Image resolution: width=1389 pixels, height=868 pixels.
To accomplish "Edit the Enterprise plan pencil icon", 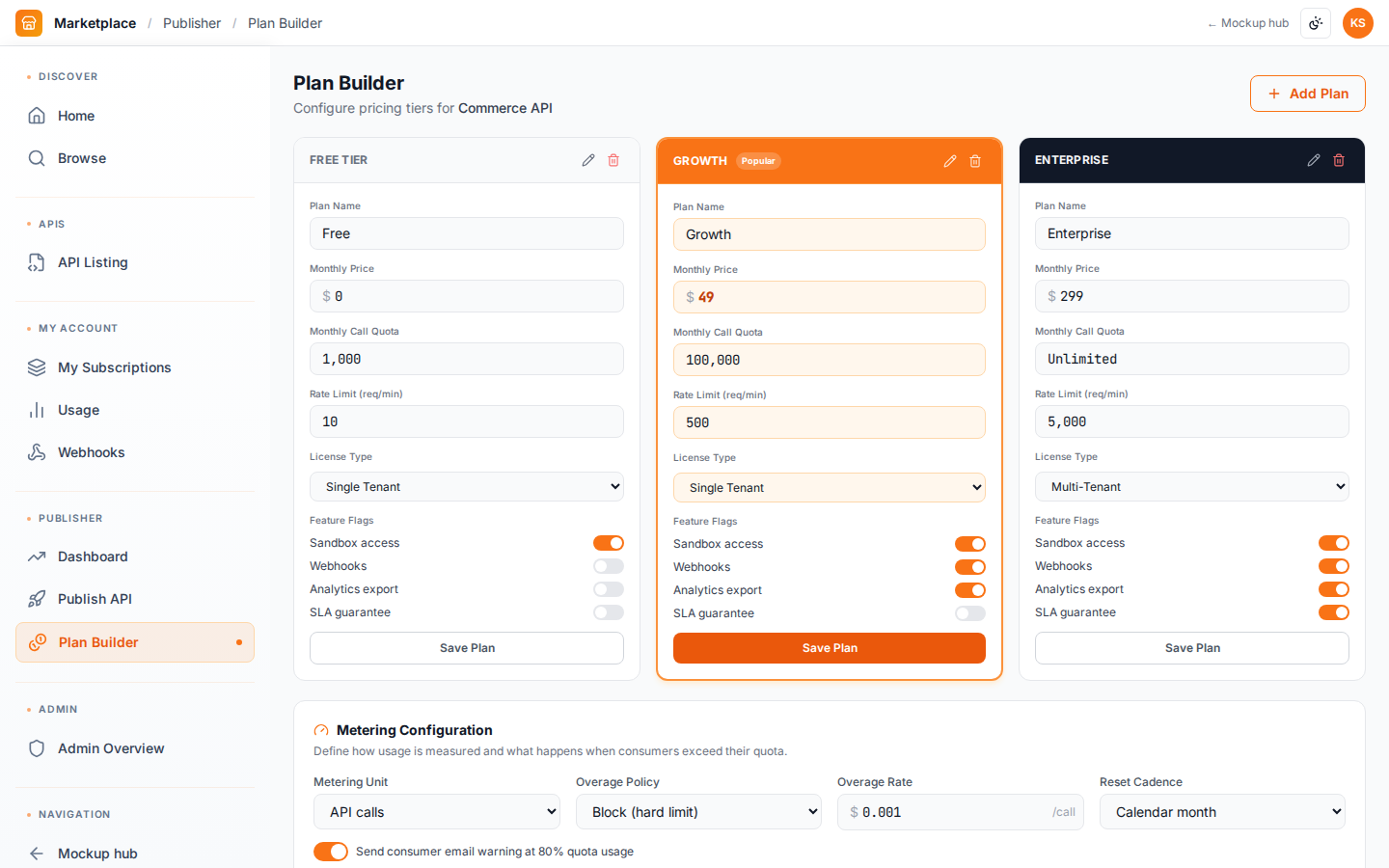I will (1314, 160).
